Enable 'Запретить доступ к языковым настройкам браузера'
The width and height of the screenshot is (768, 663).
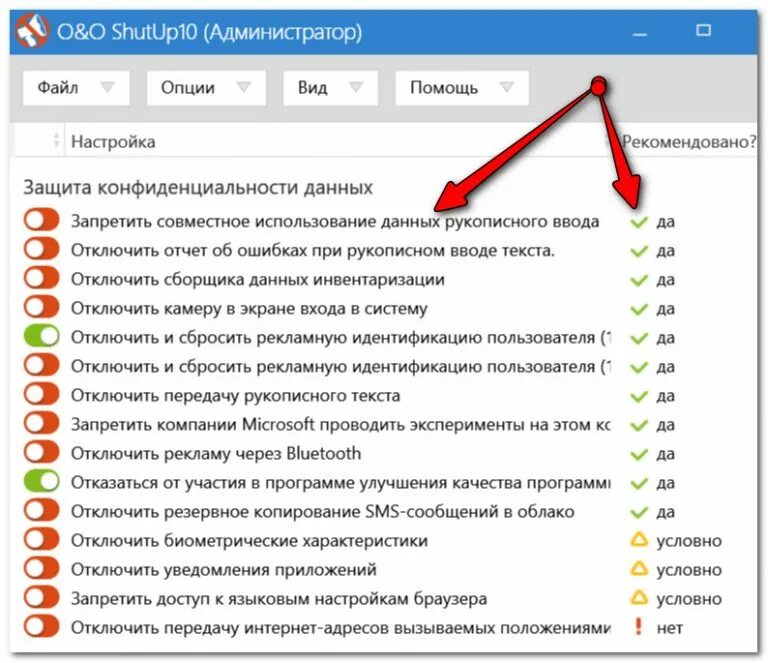coord(42,597)
